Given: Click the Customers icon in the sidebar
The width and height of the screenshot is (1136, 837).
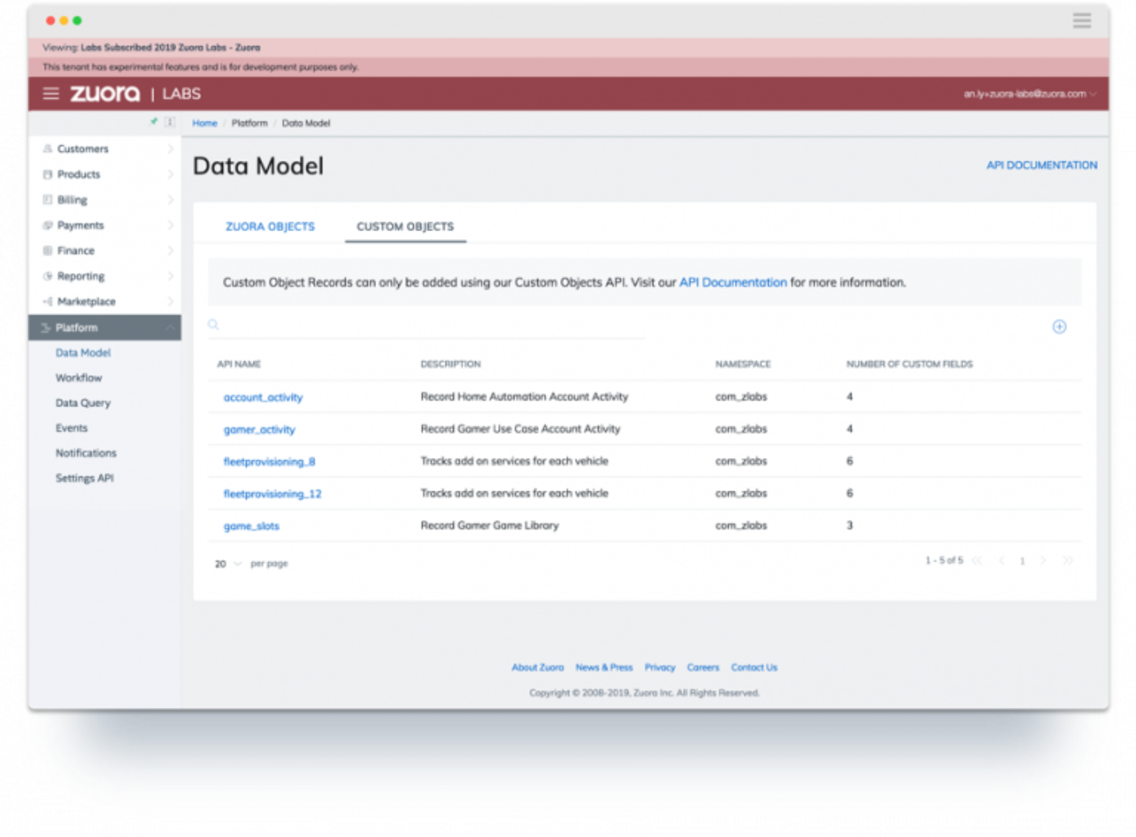Looking at the screenshot, I should pos(47,149).
